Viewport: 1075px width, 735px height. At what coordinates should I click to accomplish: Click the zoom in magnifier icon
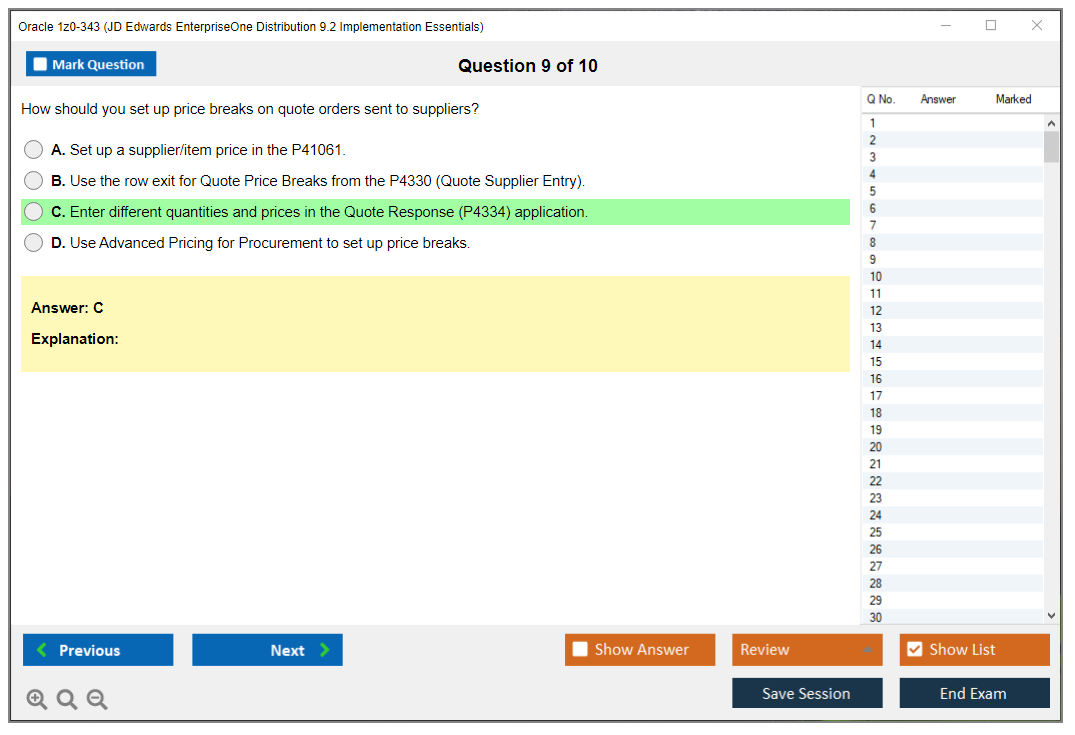tap(37, 700)
